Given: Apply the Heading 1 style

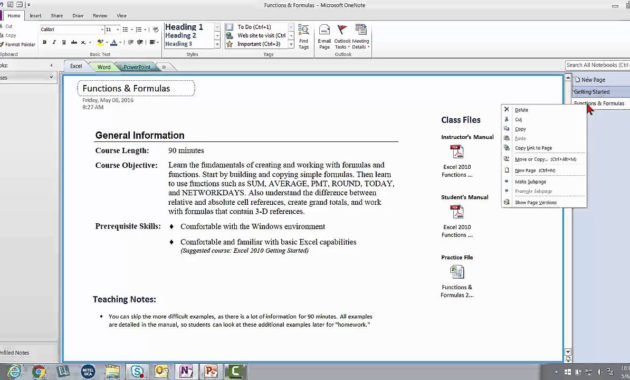Looking at the screenshot, I should [184, 27].
